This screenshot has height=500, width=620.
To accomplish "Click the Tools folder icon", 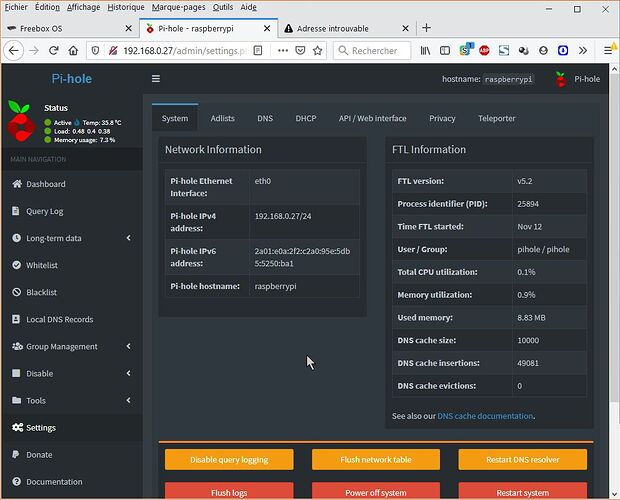I will [x=17, y=400].
